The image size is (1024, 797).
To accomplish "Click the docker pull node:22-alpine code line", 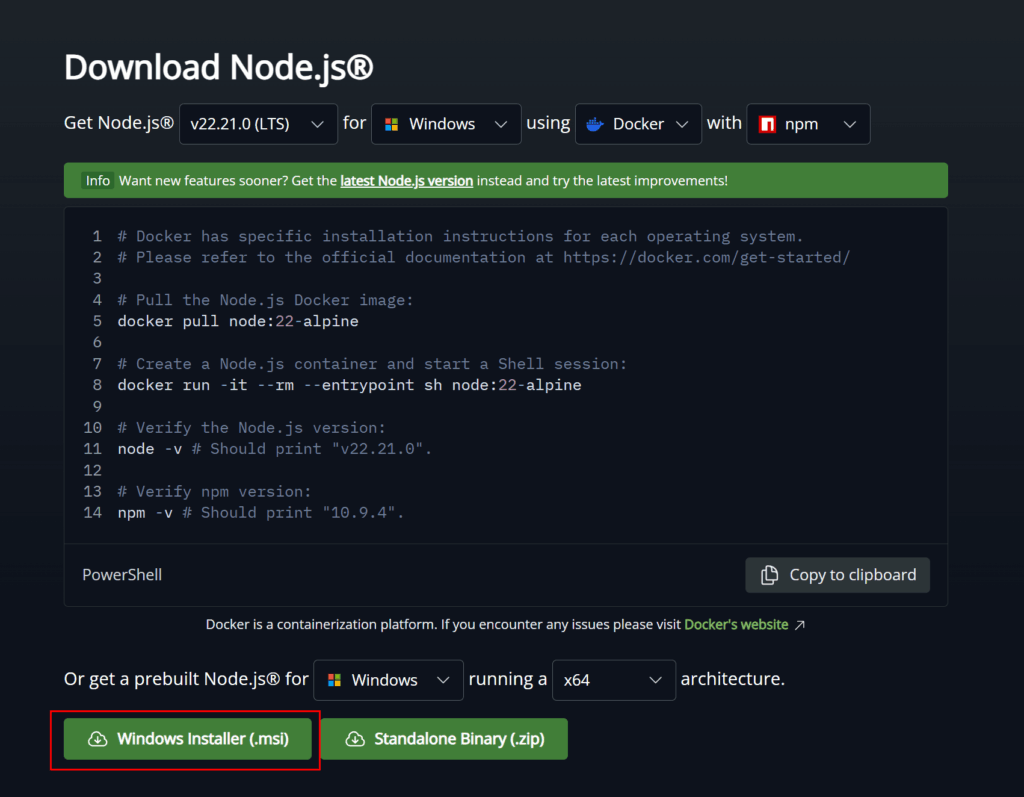I will click(x=237, y=321).
